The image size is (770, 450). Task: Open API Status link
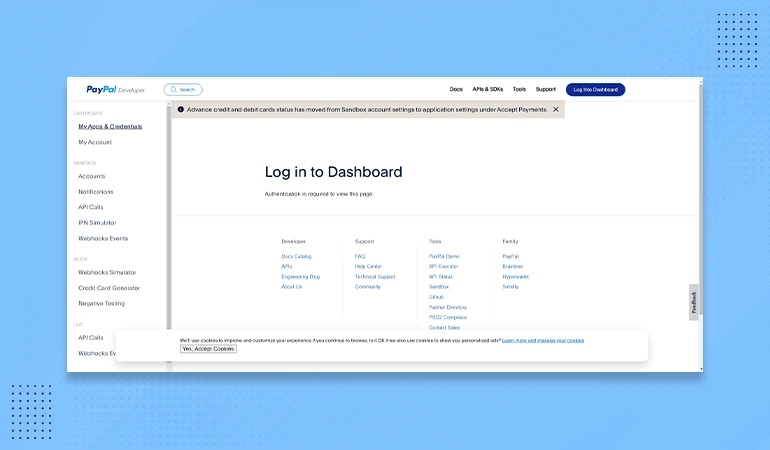pos(440,277)
